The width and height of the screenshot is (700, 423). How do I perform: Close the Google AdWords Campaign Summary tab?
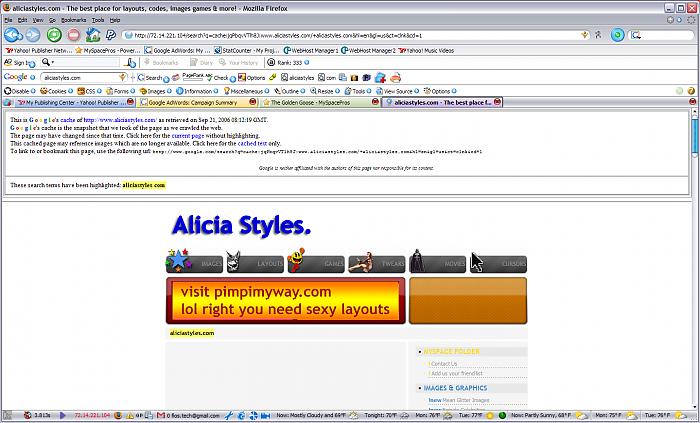[x=252, y=102]
